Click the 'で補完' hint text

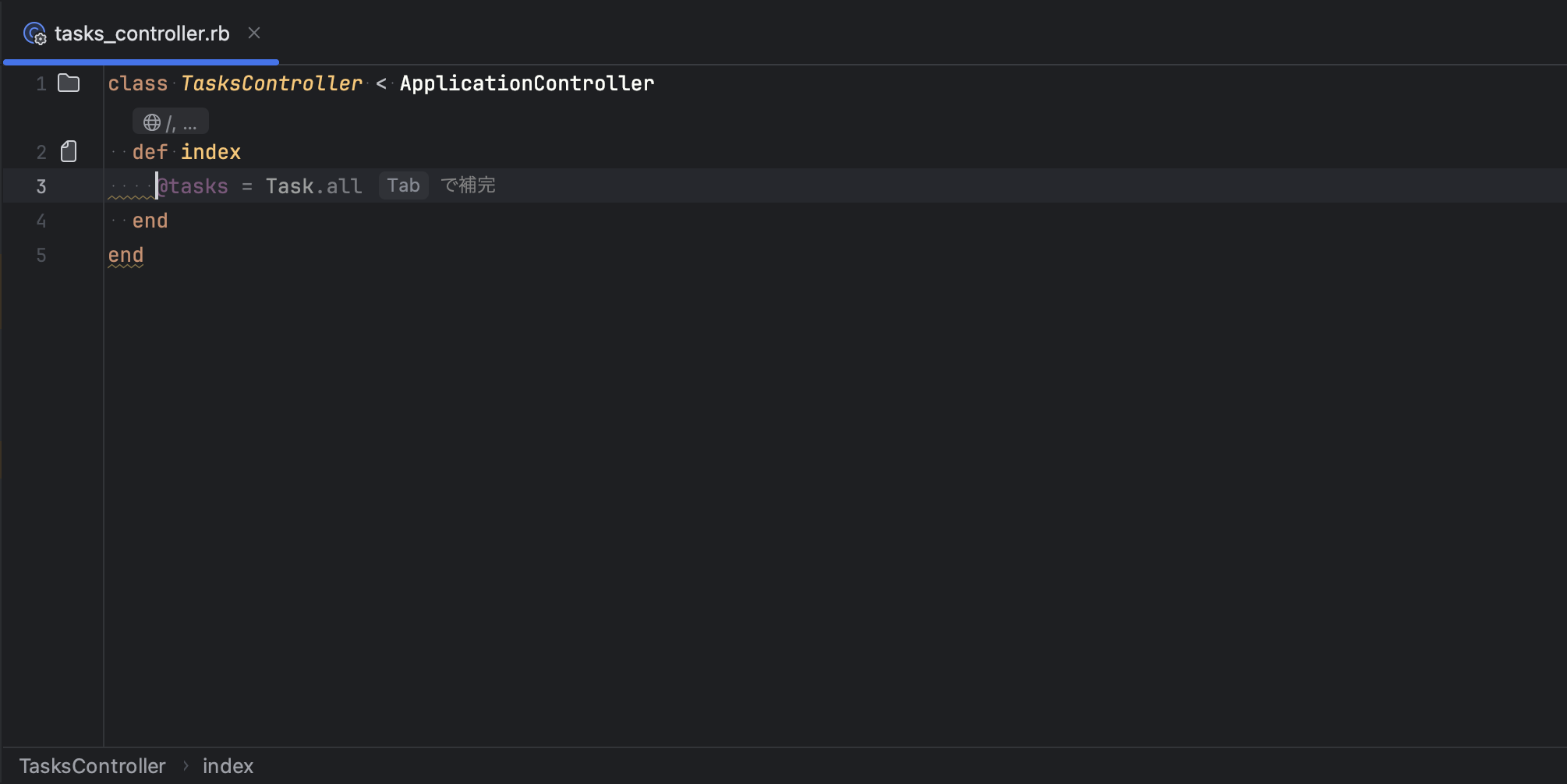pyautogui.click(x=468, y=185)
